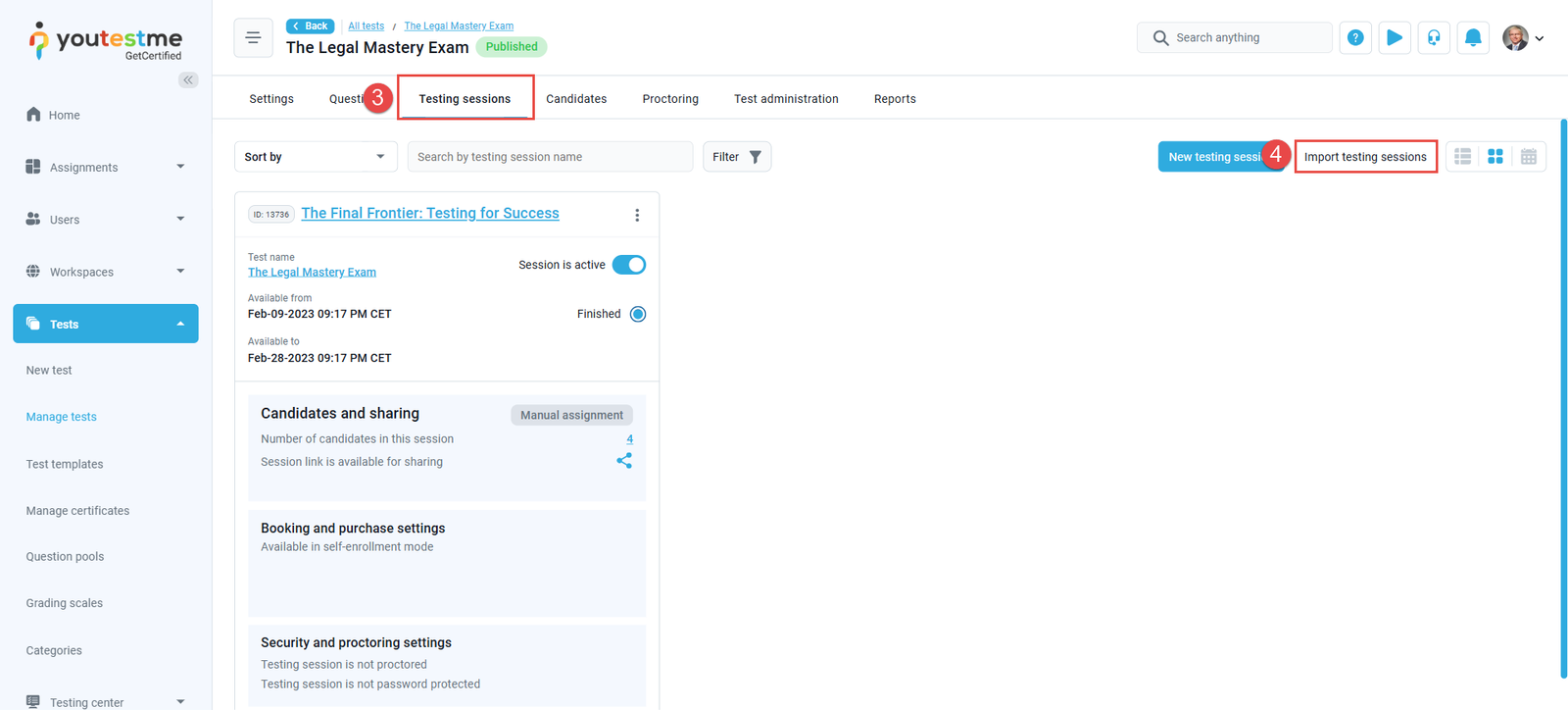Switch to list view layout

pos(1462,157)
